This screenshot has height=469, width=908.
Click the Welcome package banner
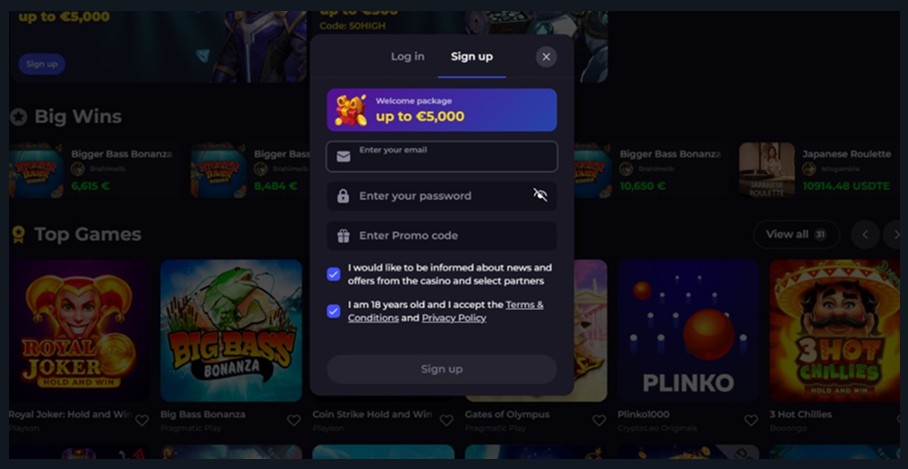pos(442,110)
